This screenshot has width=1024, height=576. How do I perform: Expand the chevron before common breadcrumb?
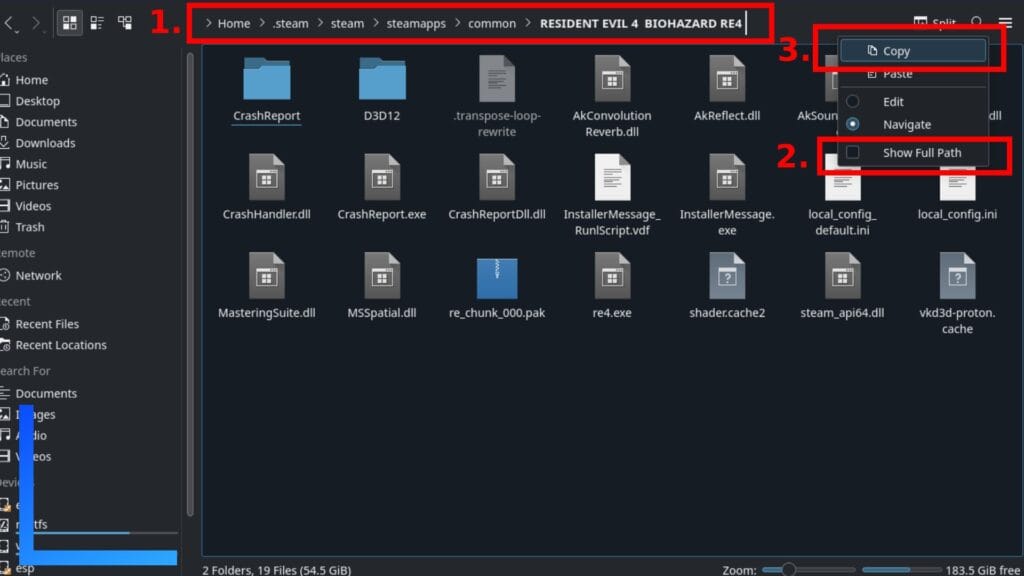pyautogui.click(x=457, y=23)
